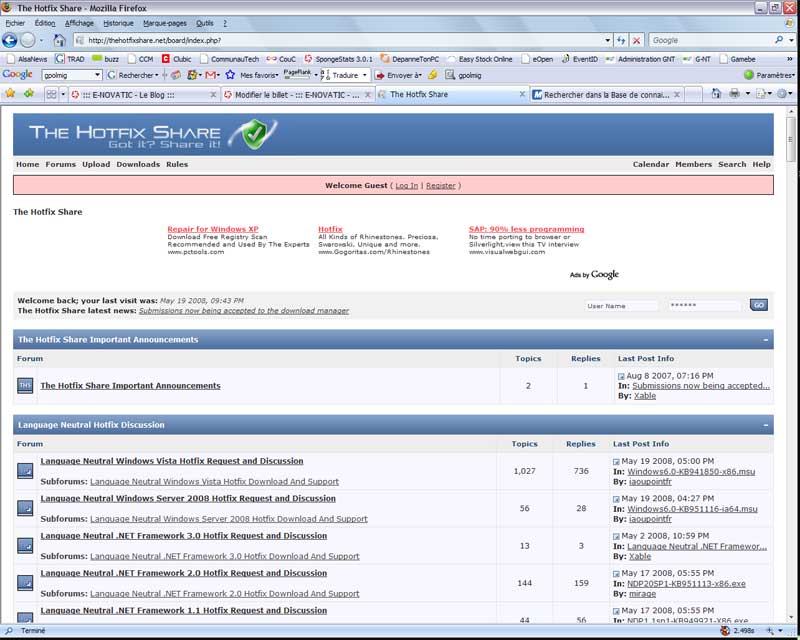Click the yellow highlighter icon
The width and height of the screenshot is (800, 640).
pyautogui.click(x=433, y=75)
